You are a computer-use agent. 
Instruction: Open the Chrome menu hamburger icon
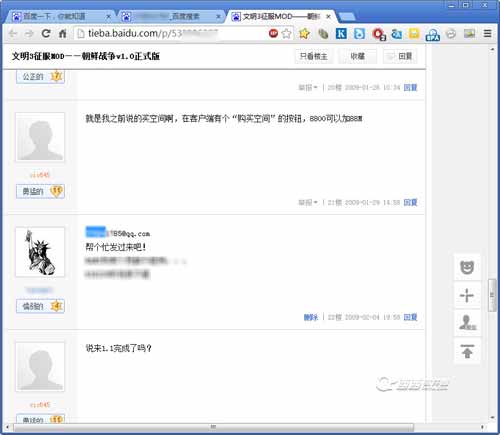coord(488,33)
